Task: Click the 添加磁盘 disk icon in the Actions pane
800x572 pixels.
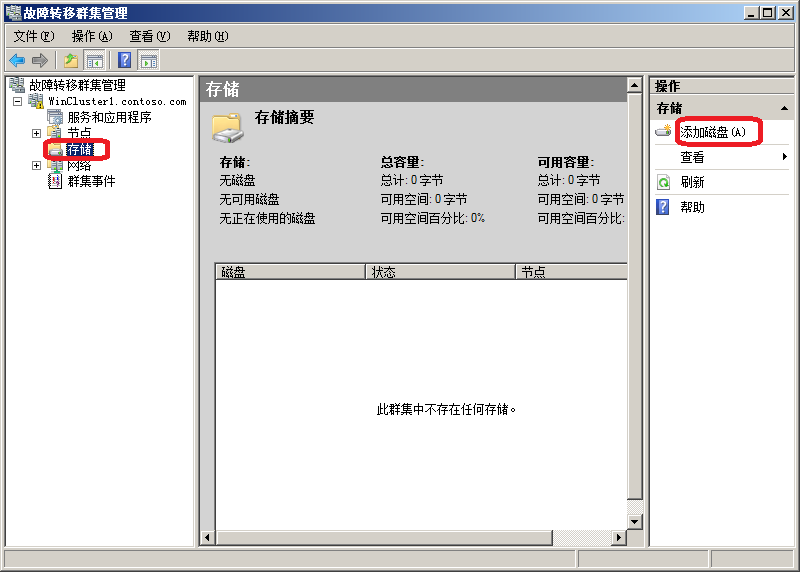Action: [x=663, y=132]
